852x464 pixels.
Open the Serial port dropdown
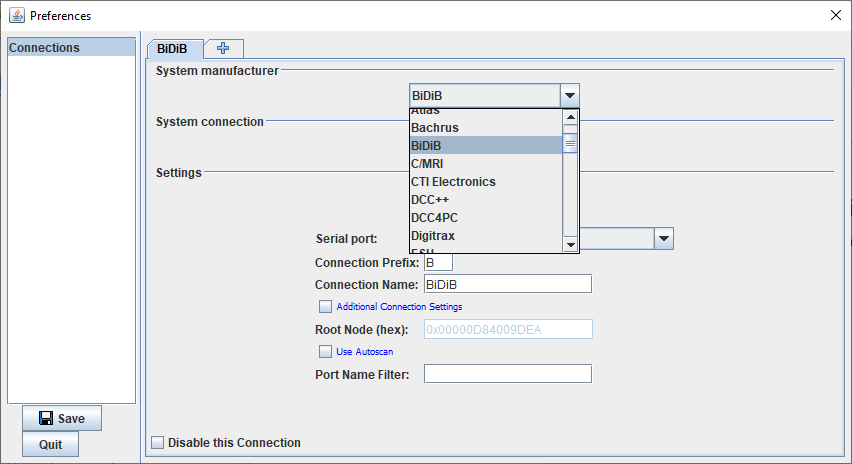[x=663, y=238]
